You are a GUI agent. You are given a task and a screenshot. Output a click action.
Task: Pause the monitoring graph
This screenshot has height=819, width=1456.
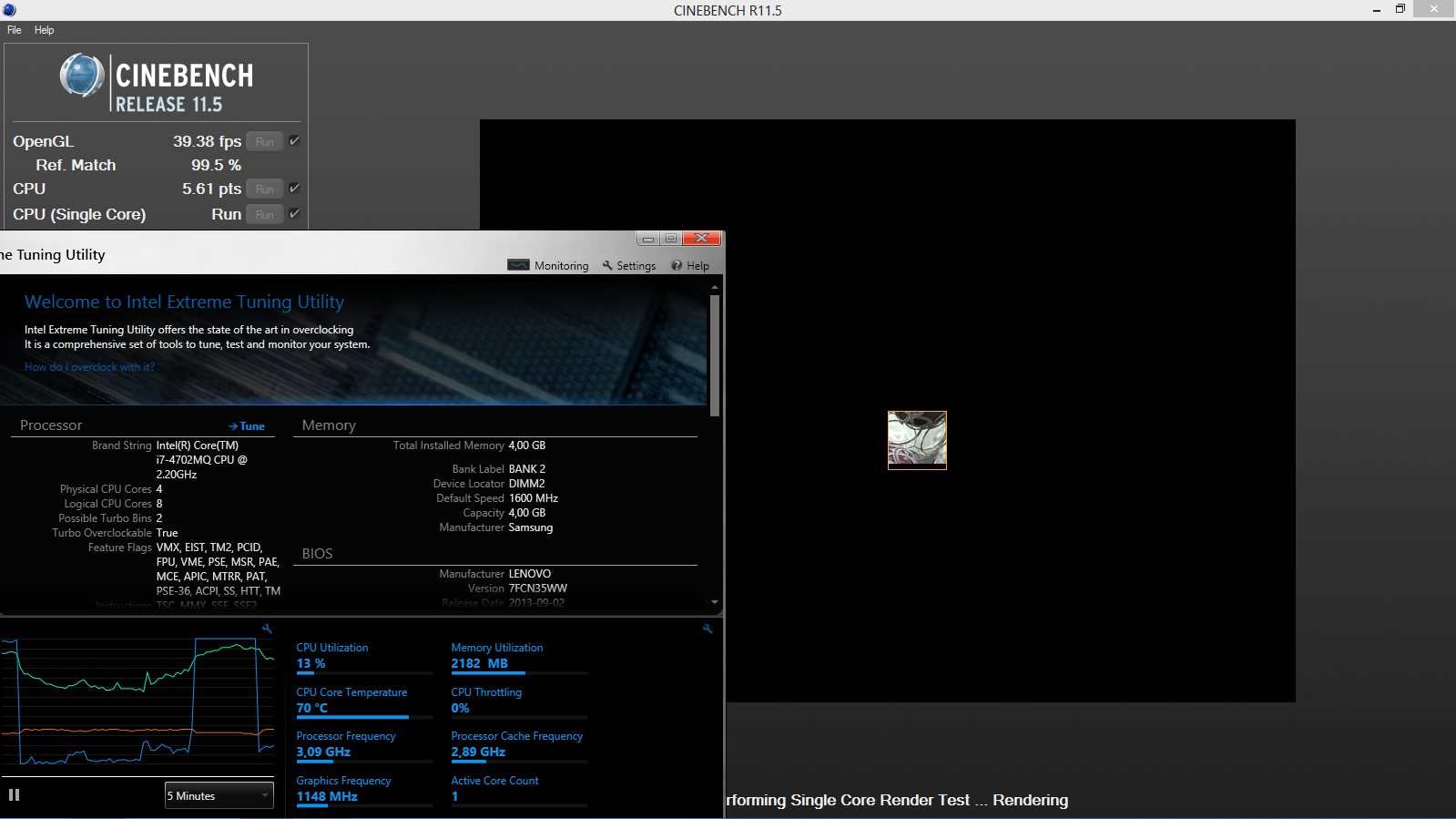[15, 795]
